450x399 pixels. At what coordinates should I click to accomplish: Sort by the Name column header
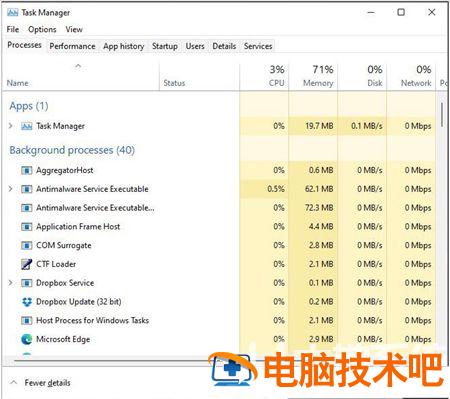[x=80, y=77]
